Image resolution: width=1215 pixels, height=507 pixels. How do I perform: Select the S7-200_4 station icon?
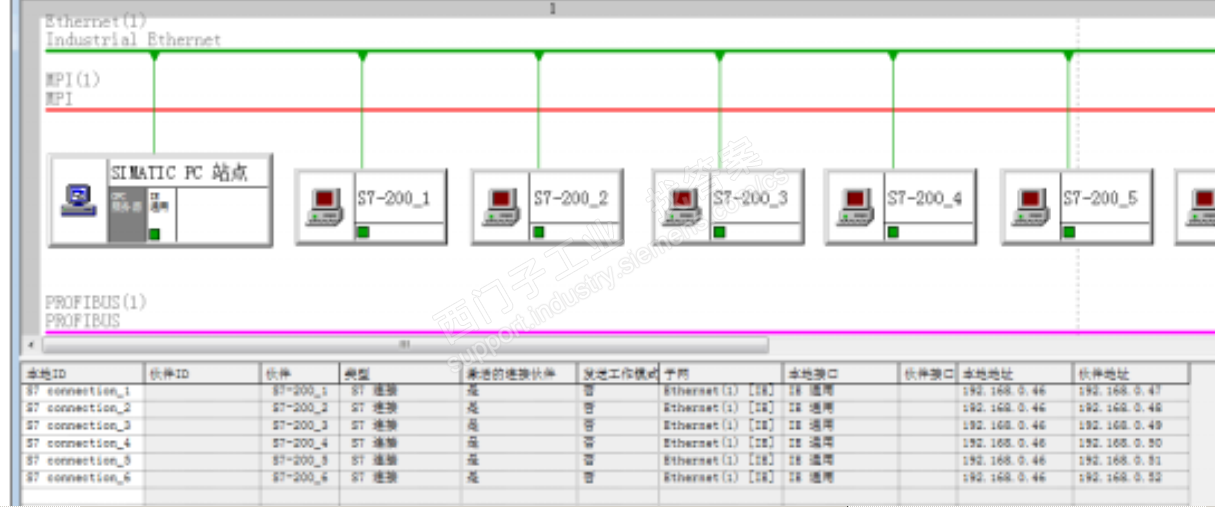point(856,206)
